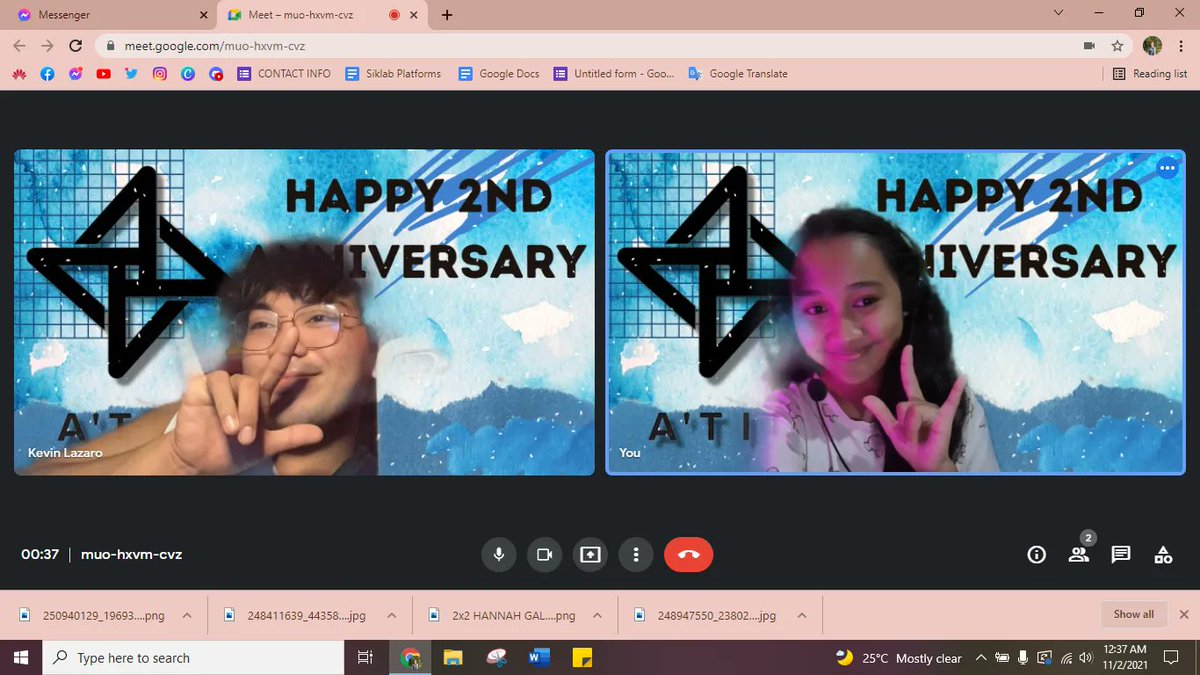Screen dimensions: 1200x675
Task: Expand options for 248411639_44358 download
Action: (x=391, y=616)
